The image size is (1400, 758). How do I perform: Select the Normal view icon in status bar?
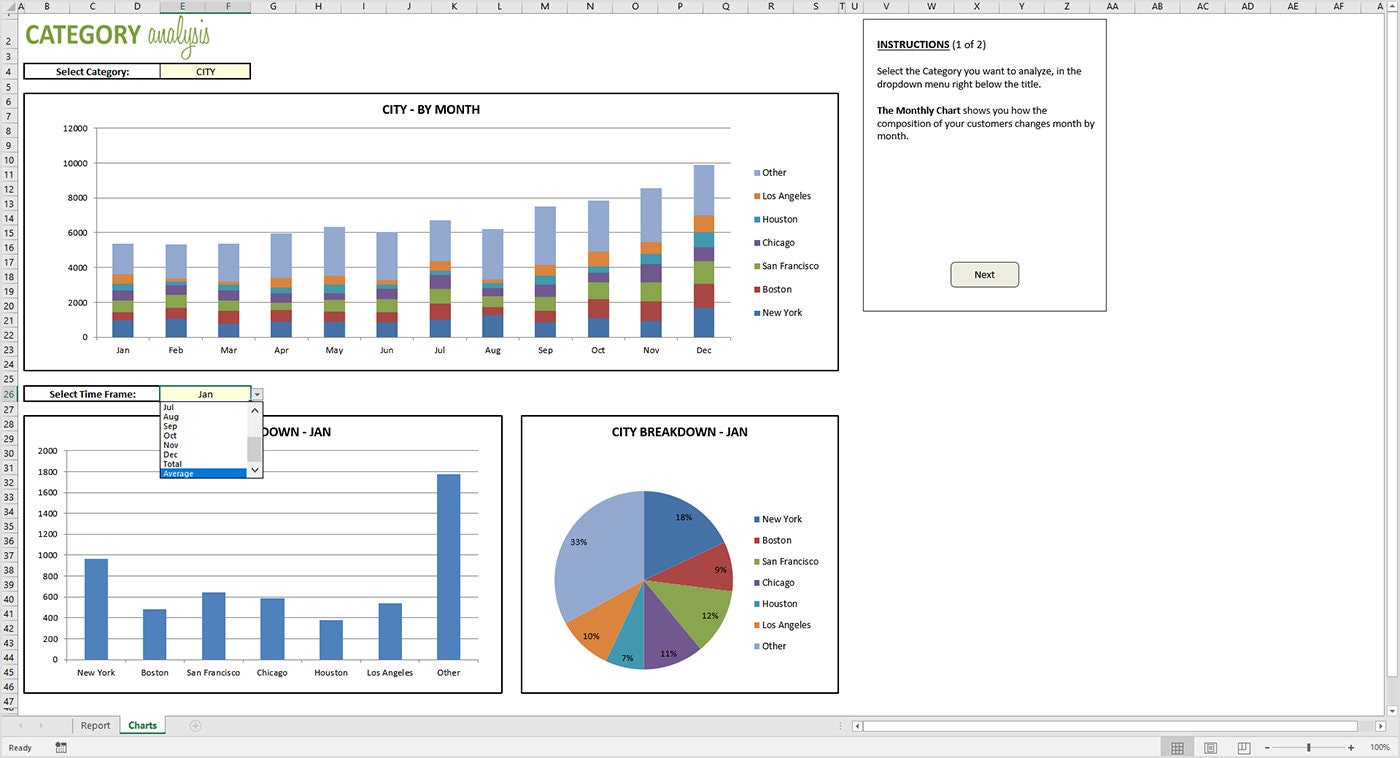tap(1177, 747)
